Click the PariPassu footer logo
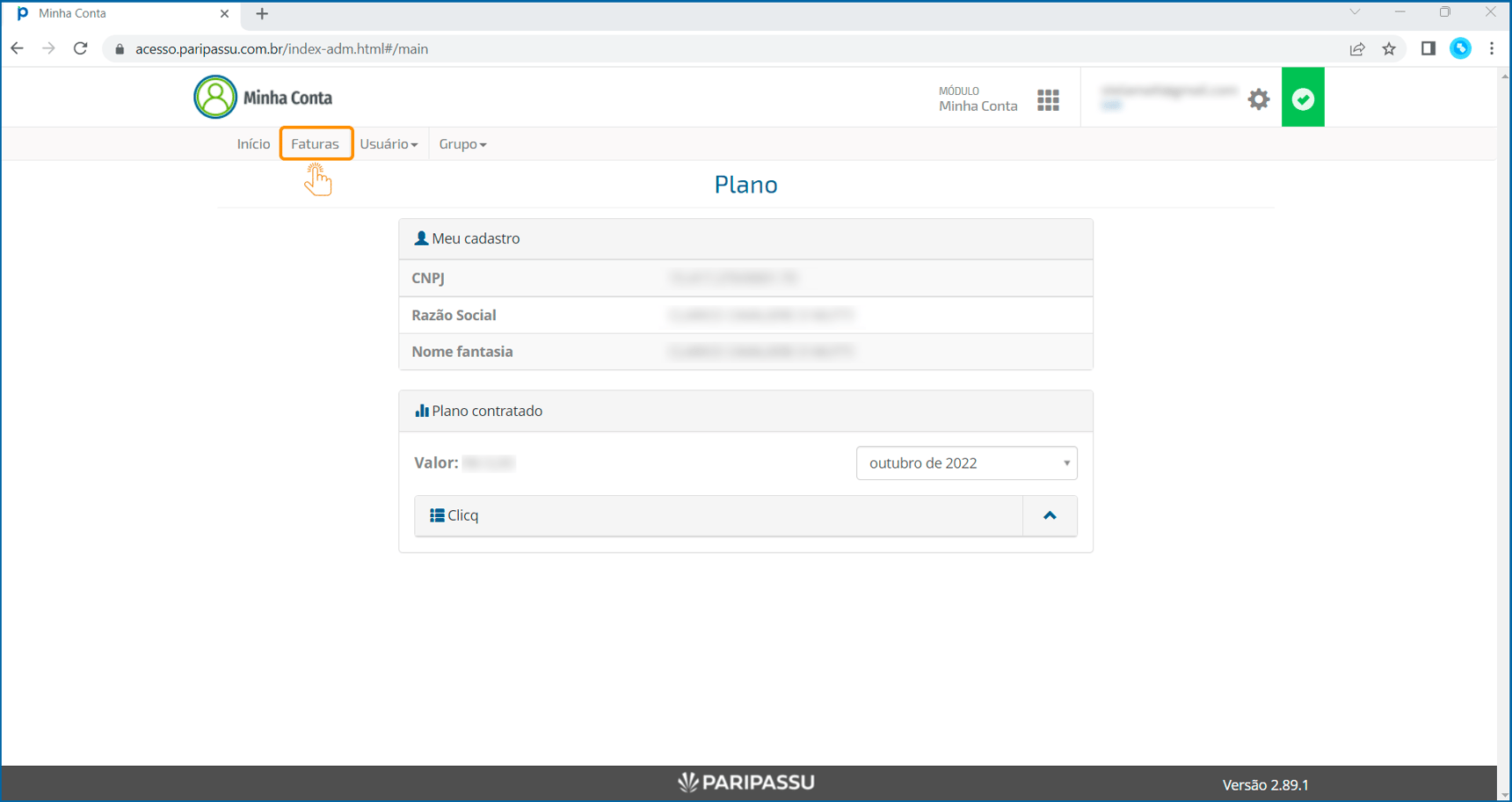The height and width of the screenshot is (802, 1512). (745, 783)
